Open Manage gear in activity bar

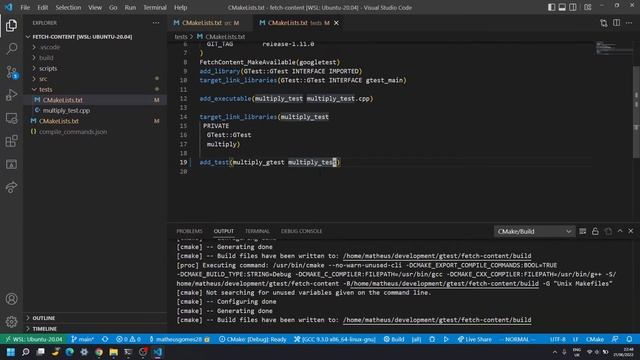[x=11, y=322]
